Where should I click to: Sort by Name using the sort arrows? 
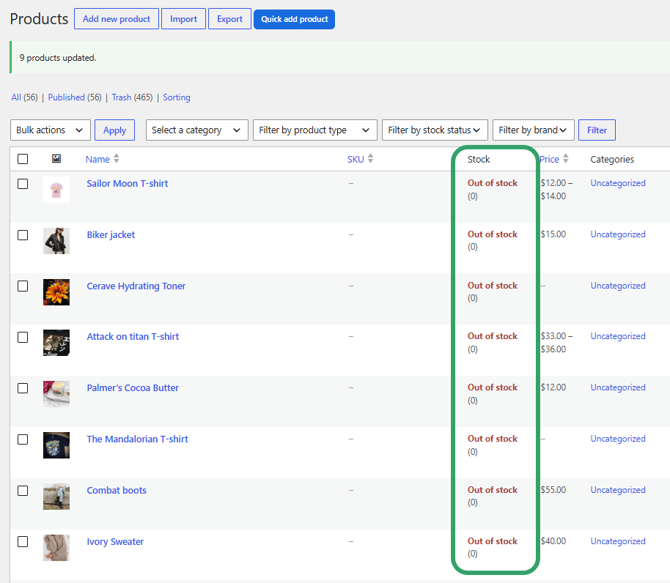click(x=116, y=159)
